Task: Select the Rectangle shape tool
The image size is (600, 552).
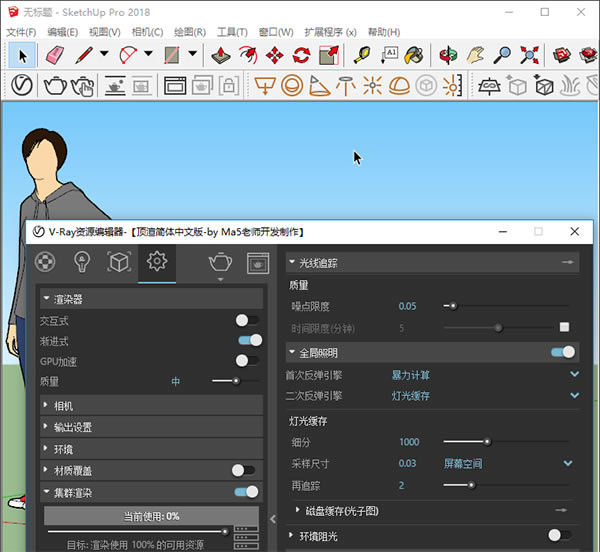Action: (172, 55)
